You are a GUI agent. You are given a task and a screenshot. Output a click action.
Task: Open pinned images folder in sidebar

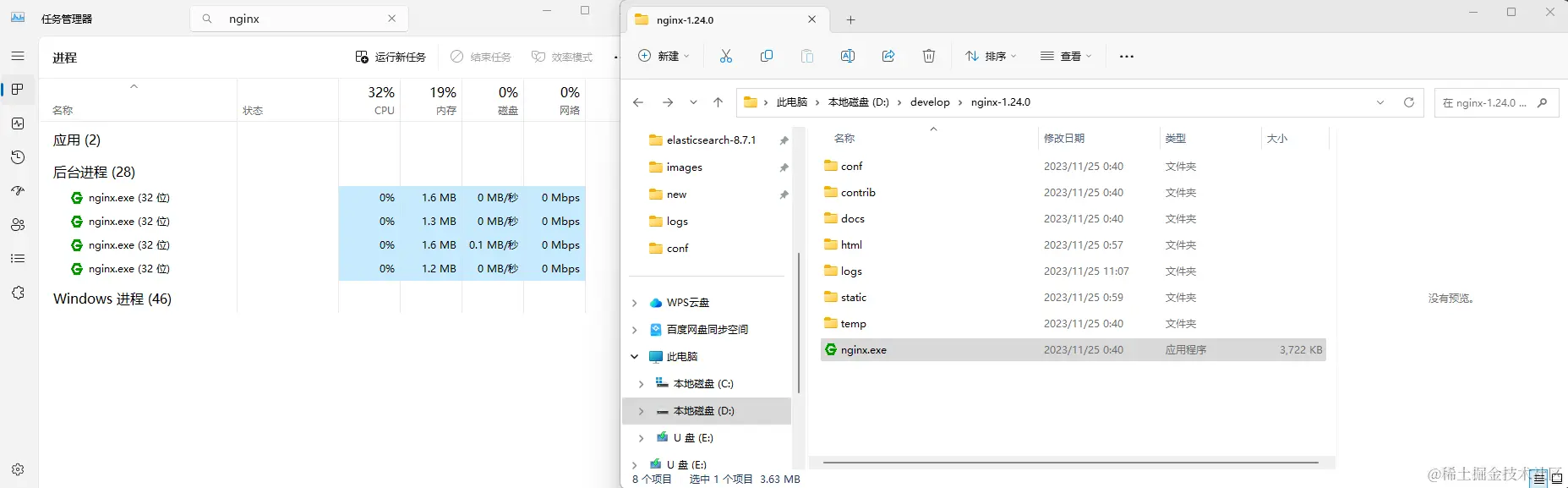[x=684, y=167]
